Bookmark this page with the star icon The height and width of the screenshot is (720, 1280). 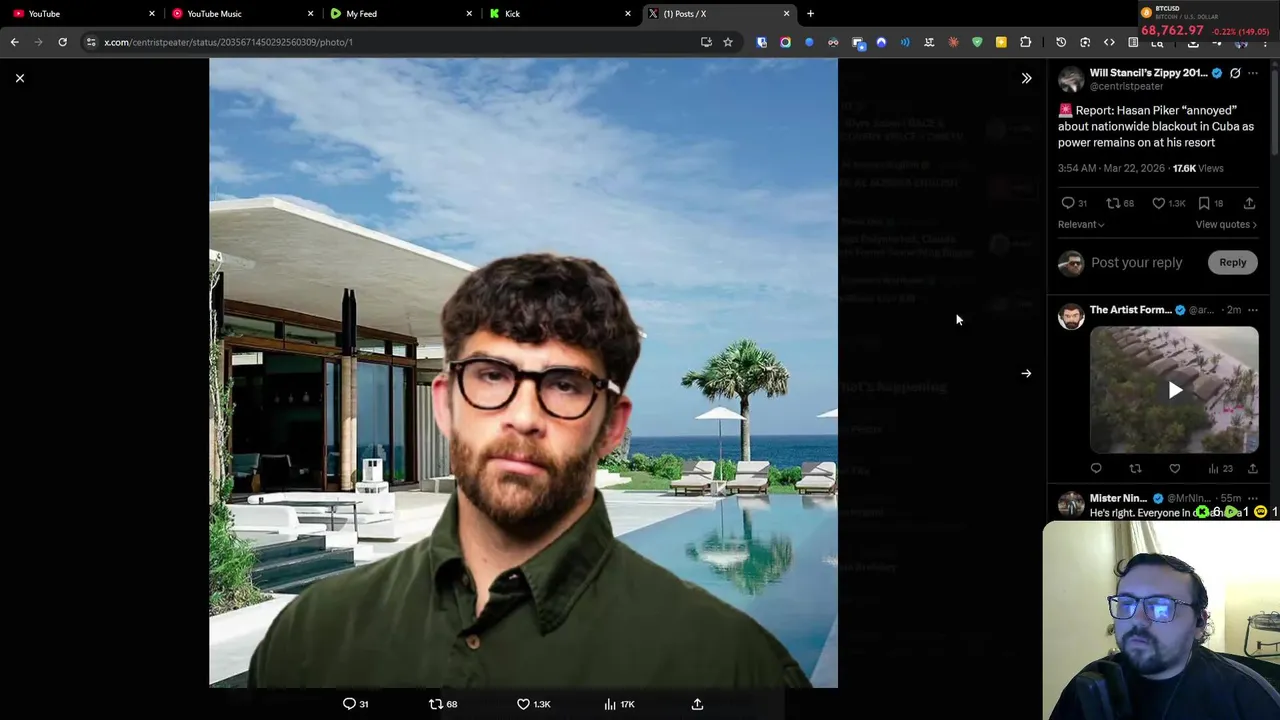tap(728, 42)
